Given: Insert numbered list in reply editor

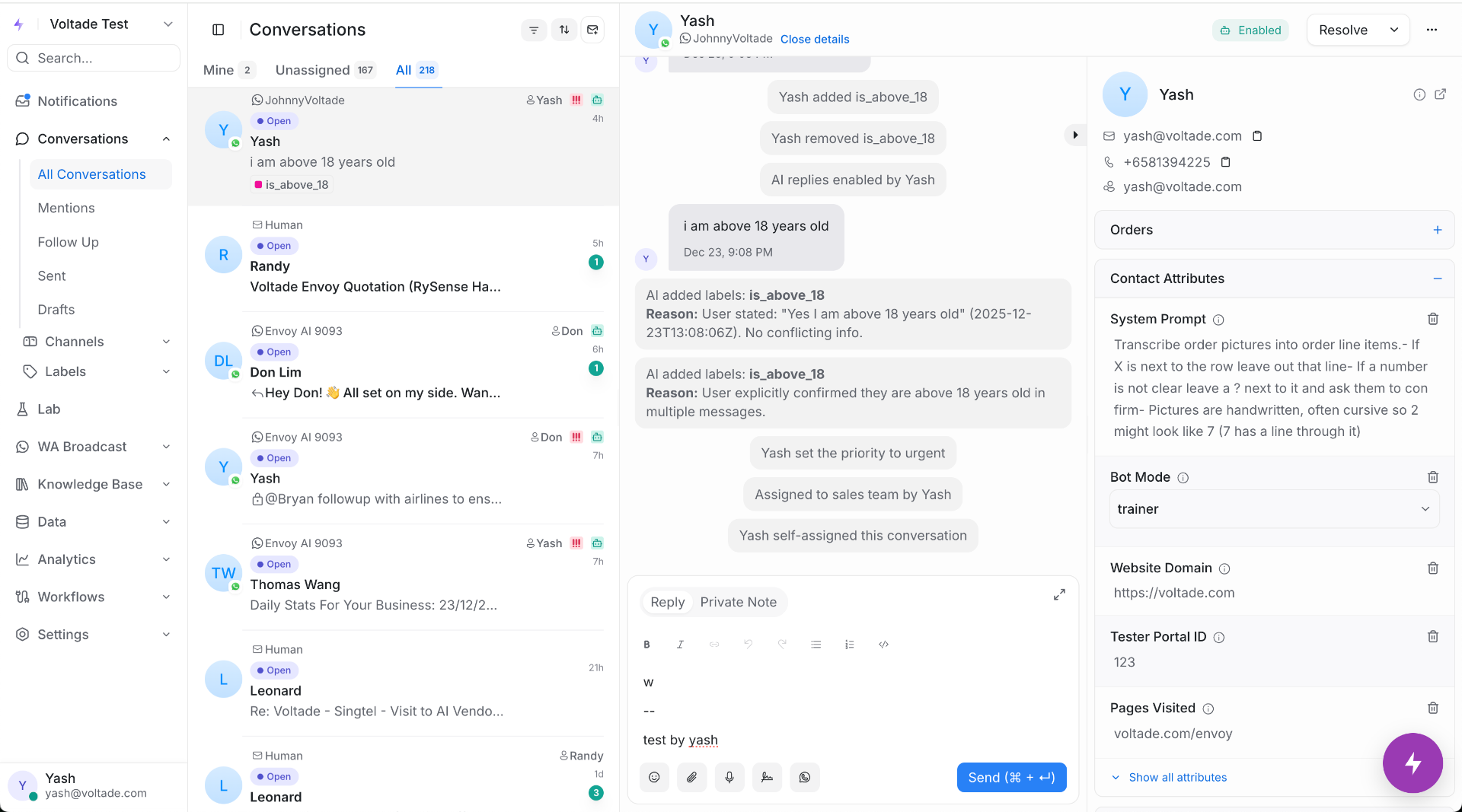Looking at the screenshot, I should coord(850,645).
